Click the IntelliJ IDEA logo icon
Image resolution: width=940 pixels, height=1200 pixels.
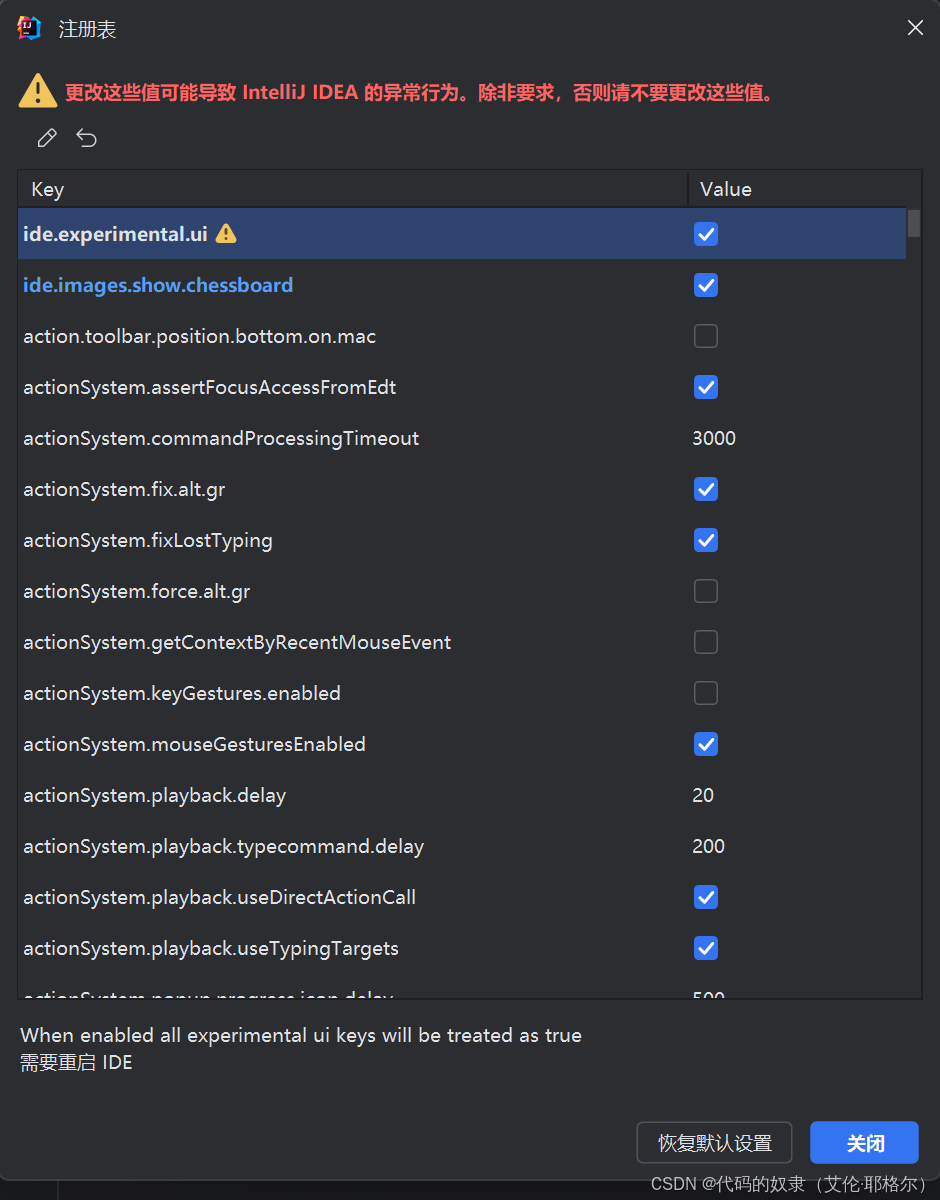pos(29,28)
